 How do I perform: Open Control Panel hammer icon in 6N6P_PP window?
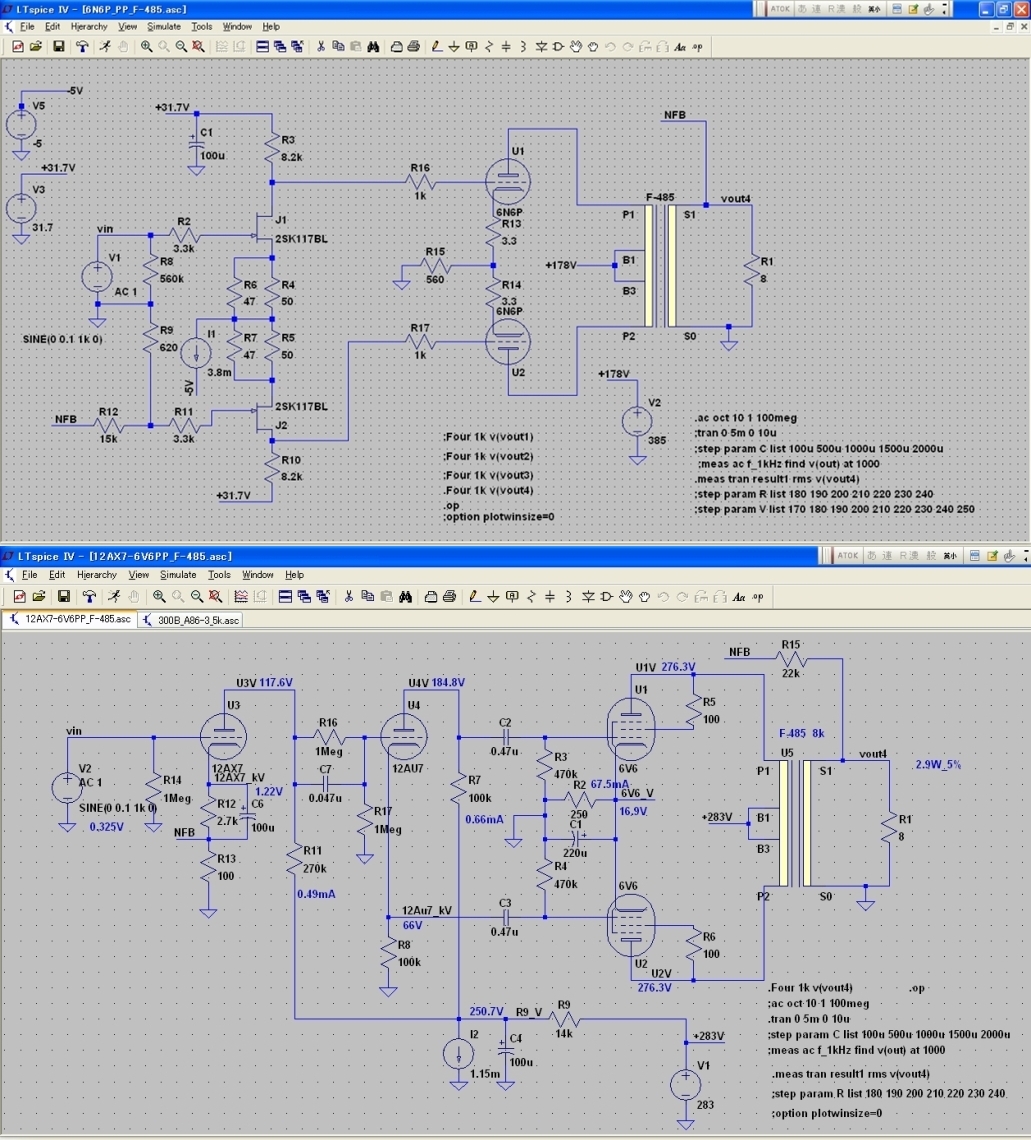pyautogui.click(x=82, y=46)
